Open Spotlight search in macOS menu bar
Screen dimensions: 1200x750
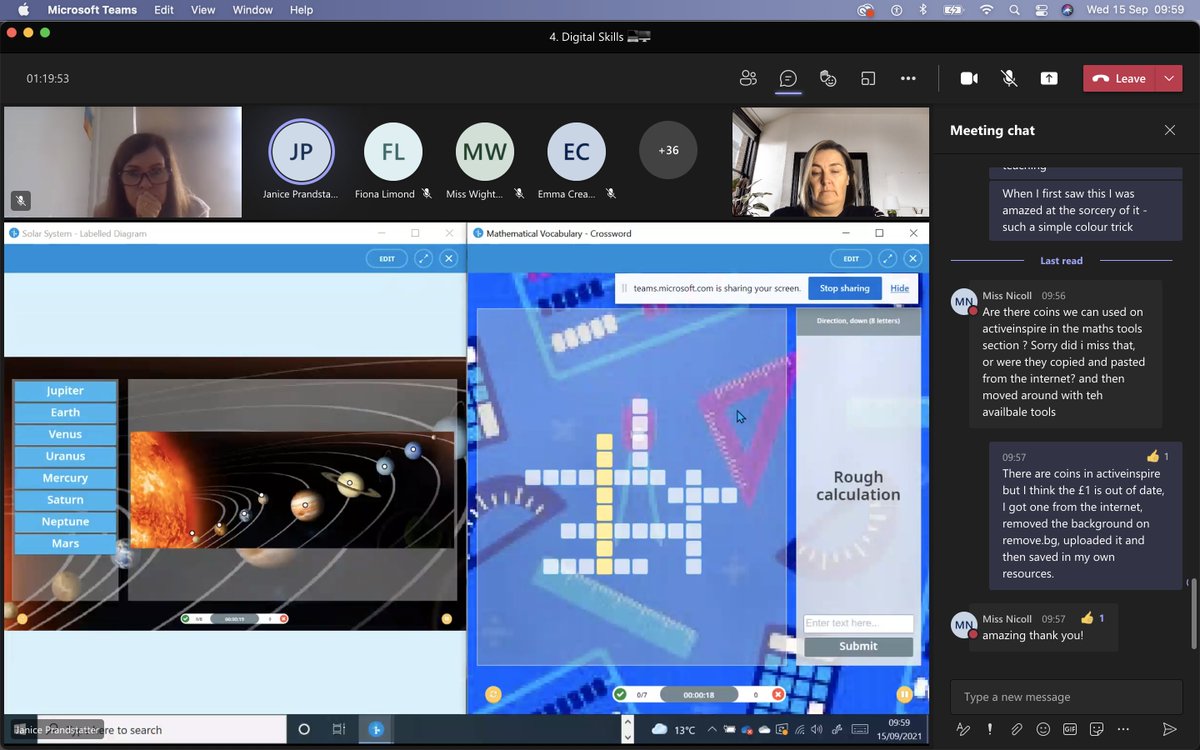click(1015, 10)
